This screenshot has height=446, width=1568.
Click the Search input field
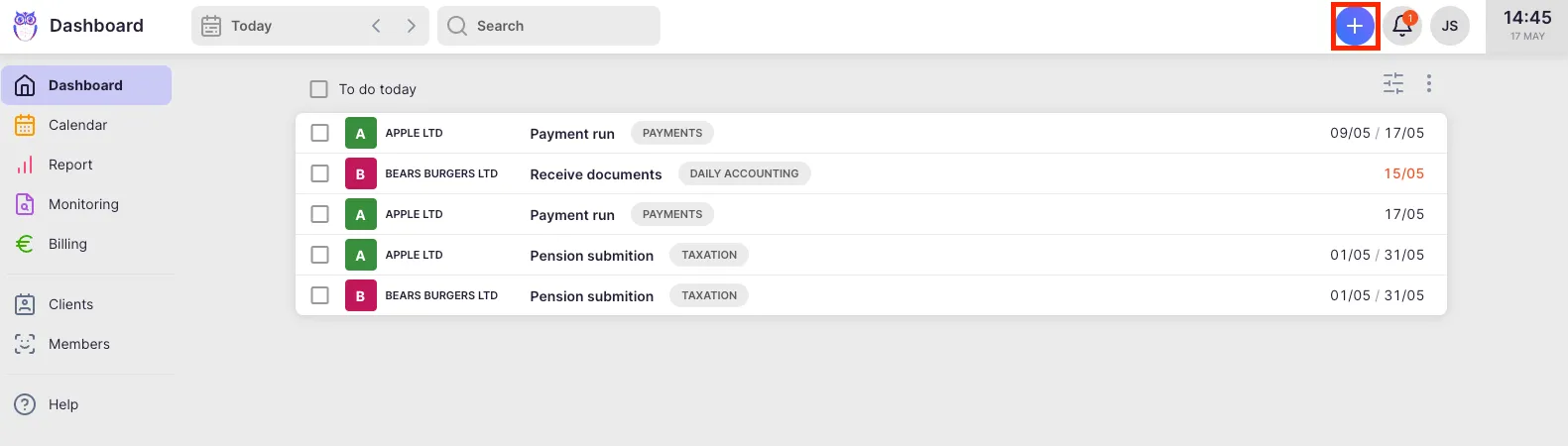pyautogui.click(x=548, y=26)
